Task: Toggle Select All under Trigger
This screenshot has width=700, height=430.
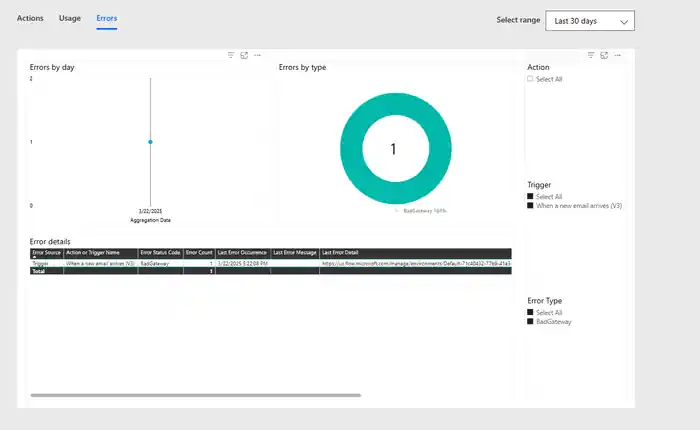Action: (530, 196)
